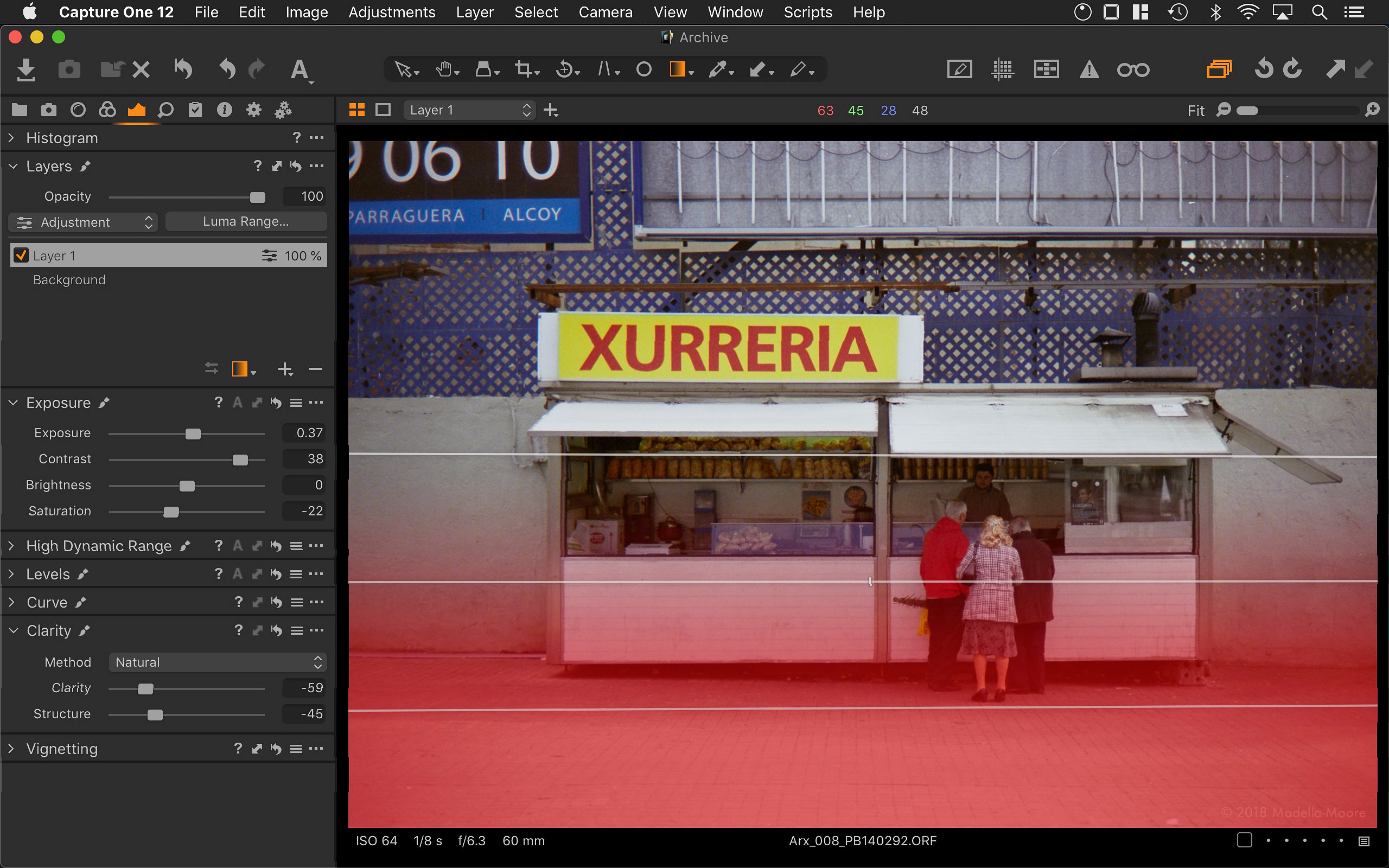Click the Contrast slider handle
This screenshot has width=1389, height=868.
[x=240, y=459]
